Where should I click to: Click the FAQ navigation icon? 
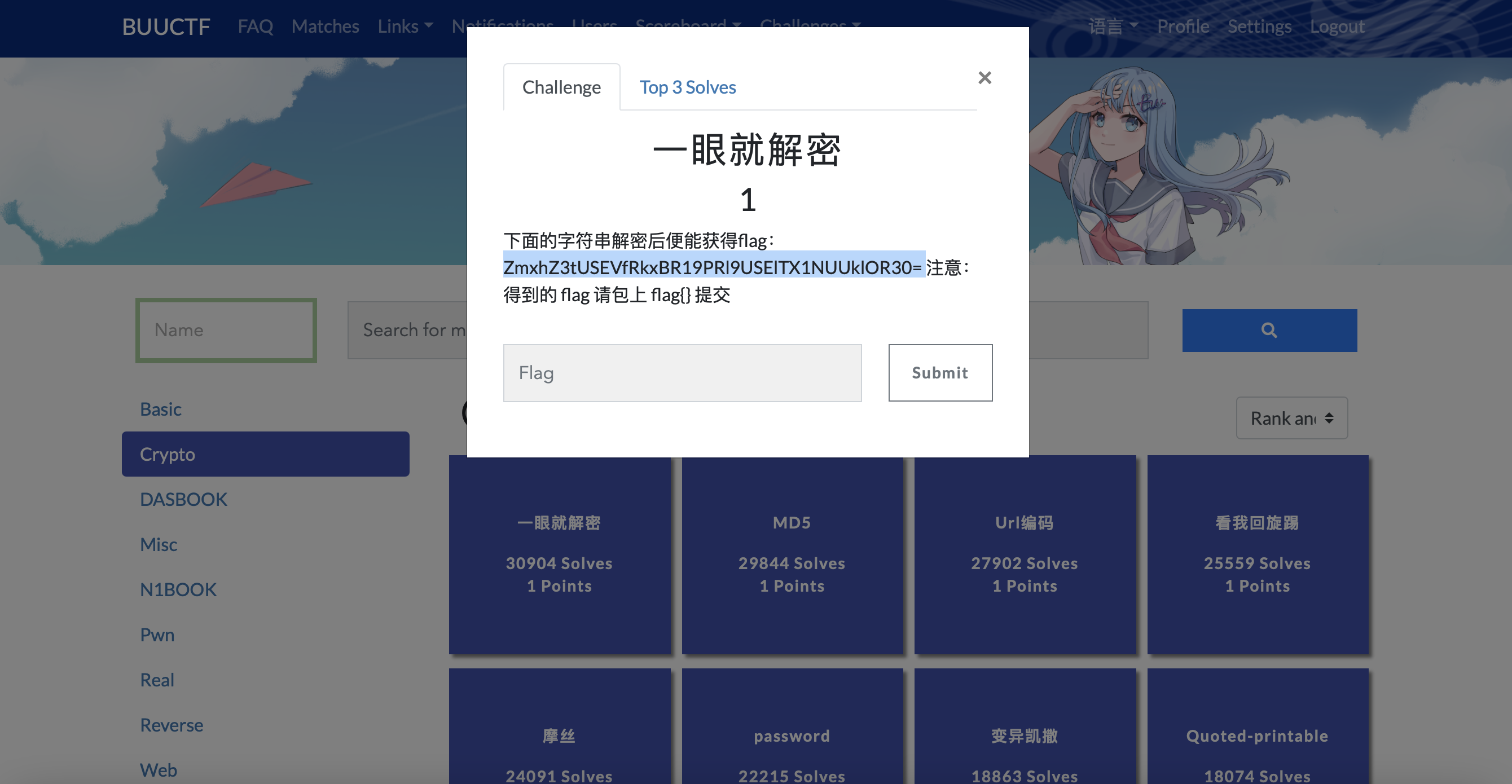click(256, 25)
